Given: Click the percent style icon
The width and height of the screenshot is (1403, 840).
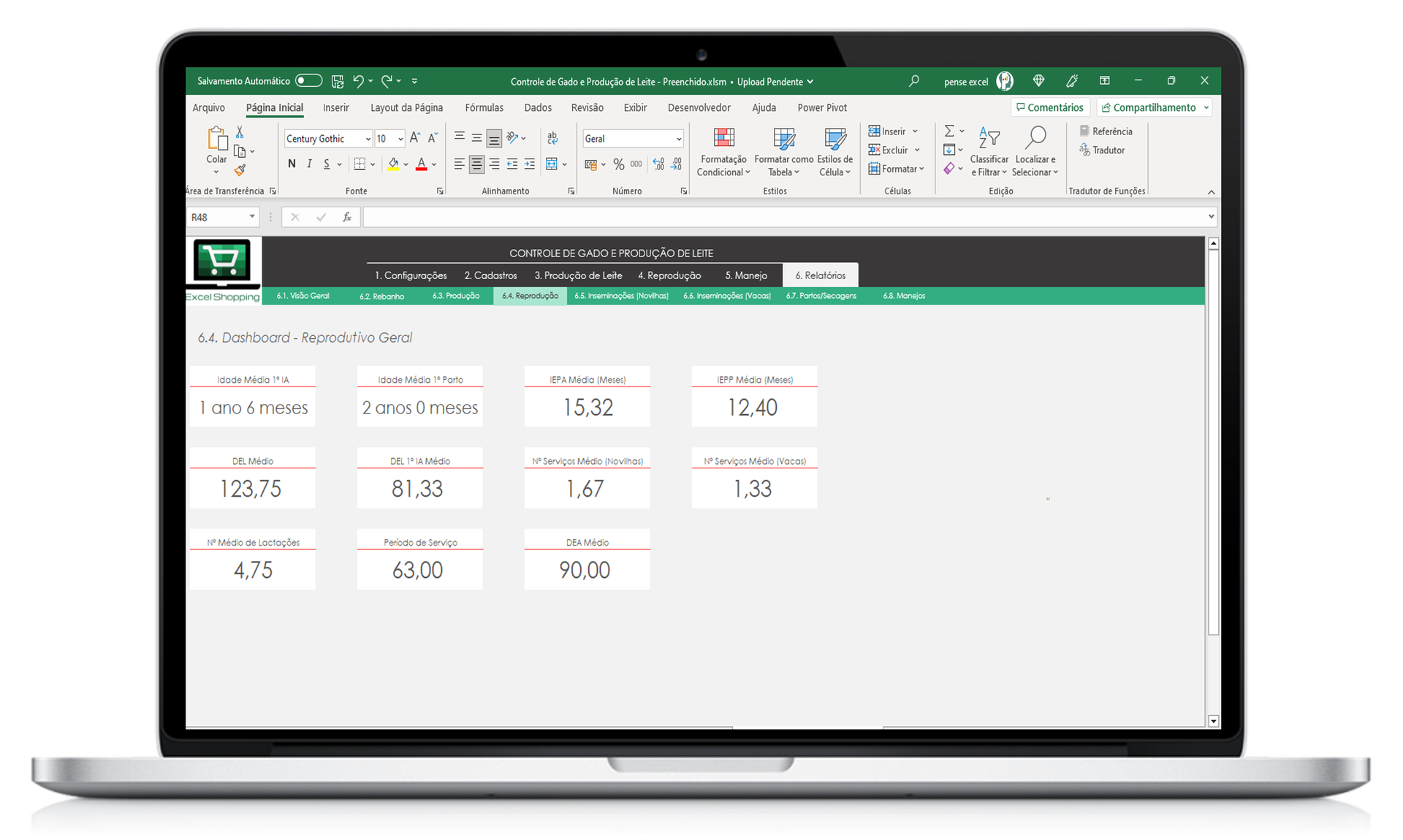Looking at the screenshot, I should [618, 164].
